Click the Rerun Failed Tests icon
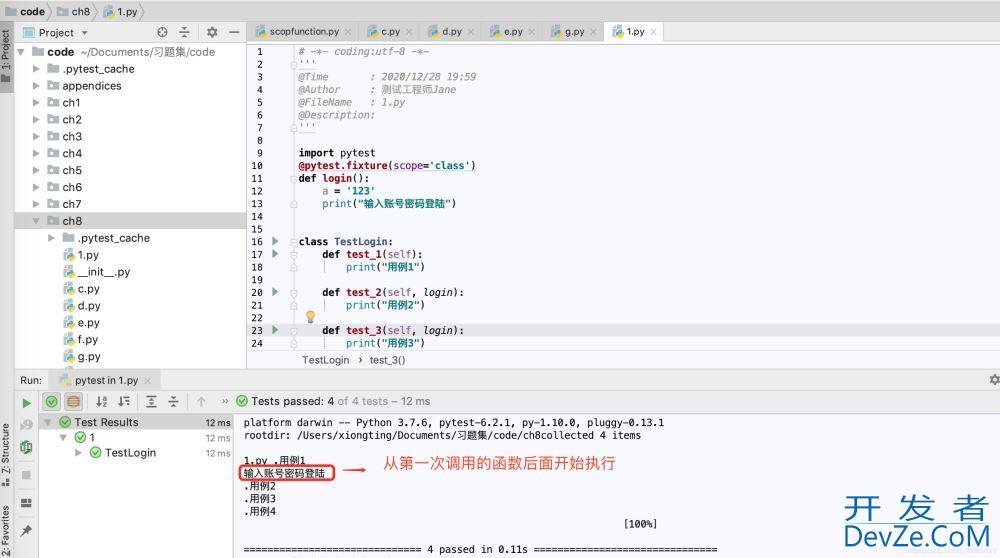 26,425
